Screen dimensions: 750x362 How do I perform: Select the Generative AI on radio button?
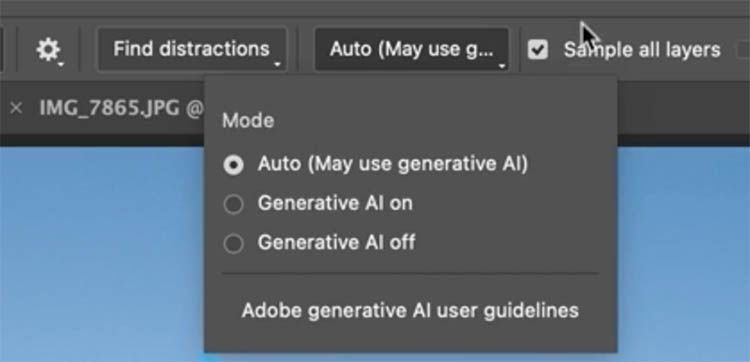tap(233, 205)
